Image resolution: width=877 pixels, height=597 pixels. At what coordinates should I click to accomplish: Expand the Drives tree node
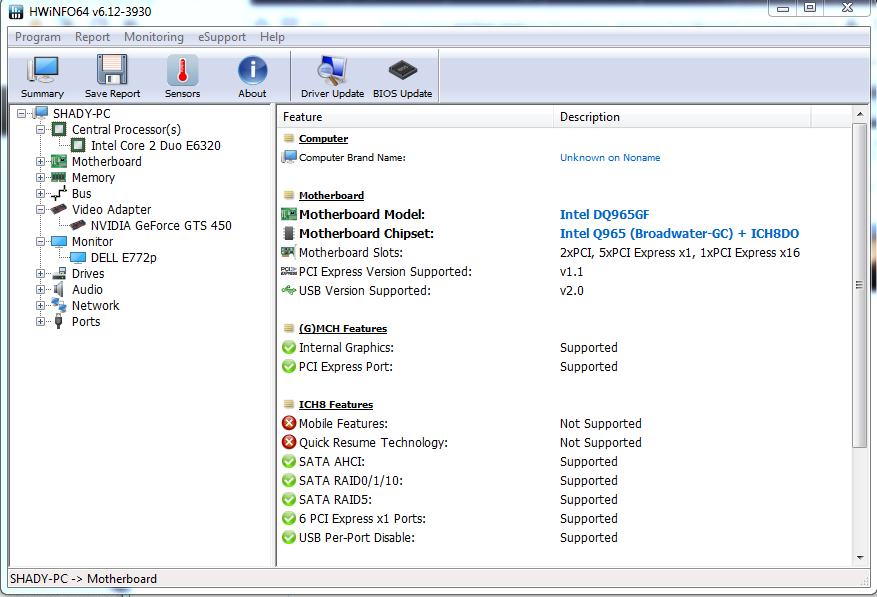pos(40,274)
